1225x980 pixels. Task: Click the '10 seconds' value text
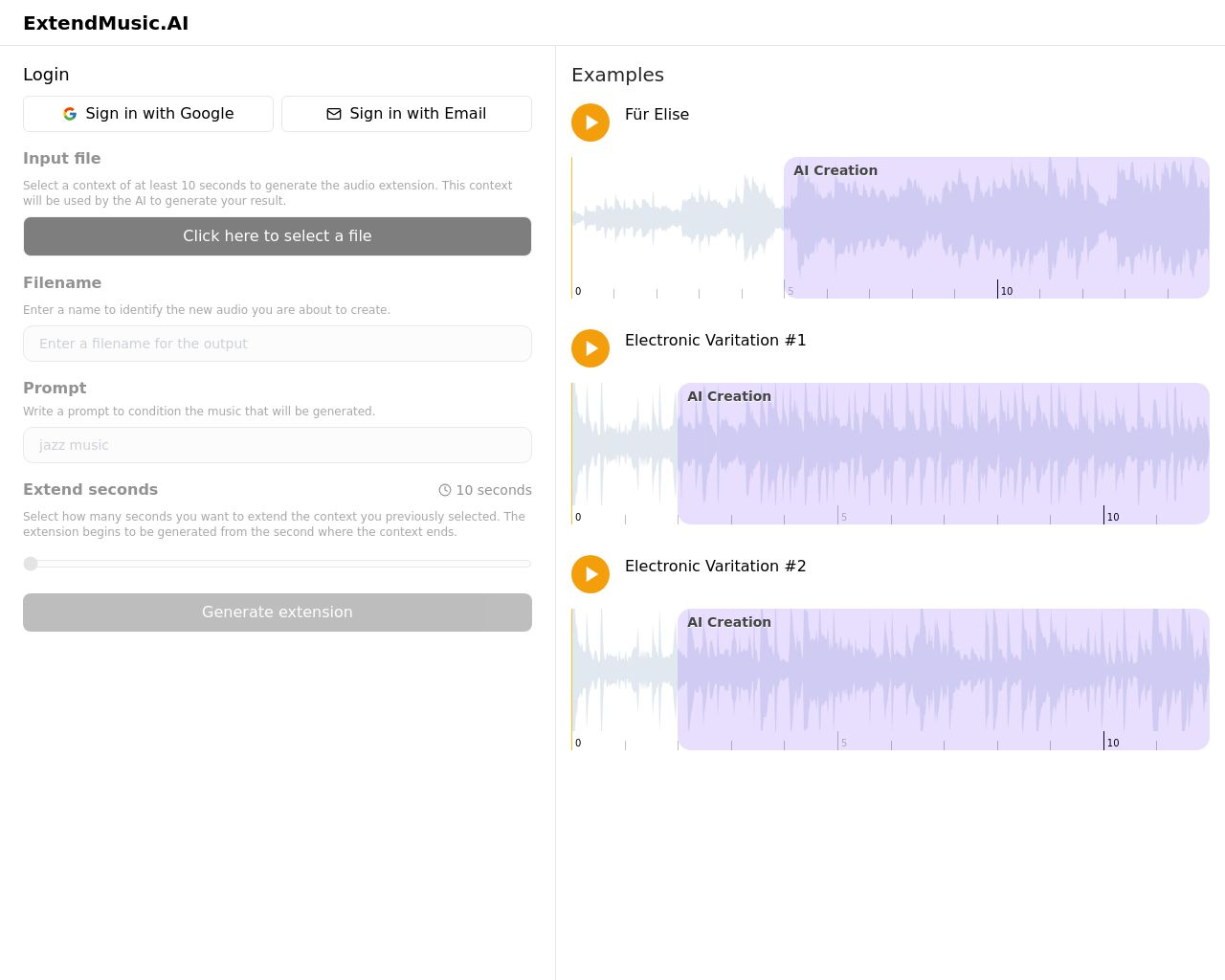[494, 490]
